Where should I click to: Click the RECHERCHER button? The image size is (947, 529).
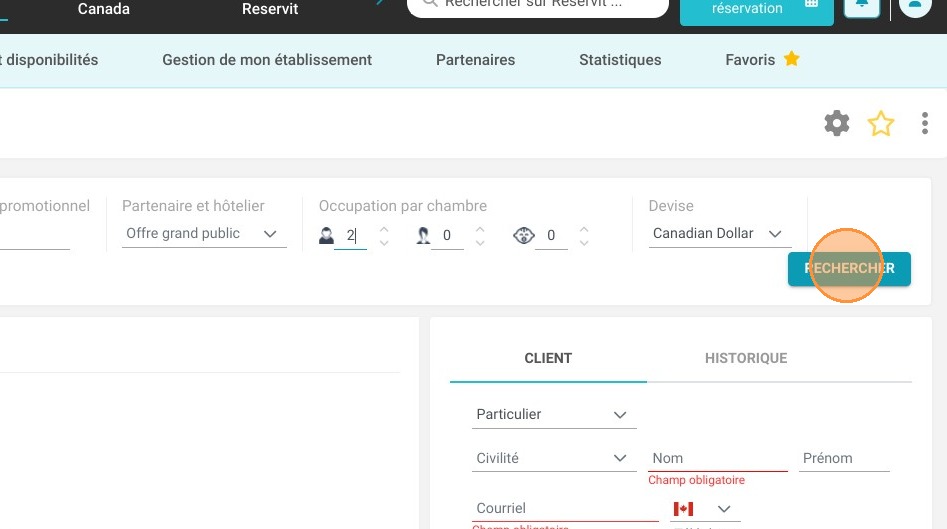point(849,269)
